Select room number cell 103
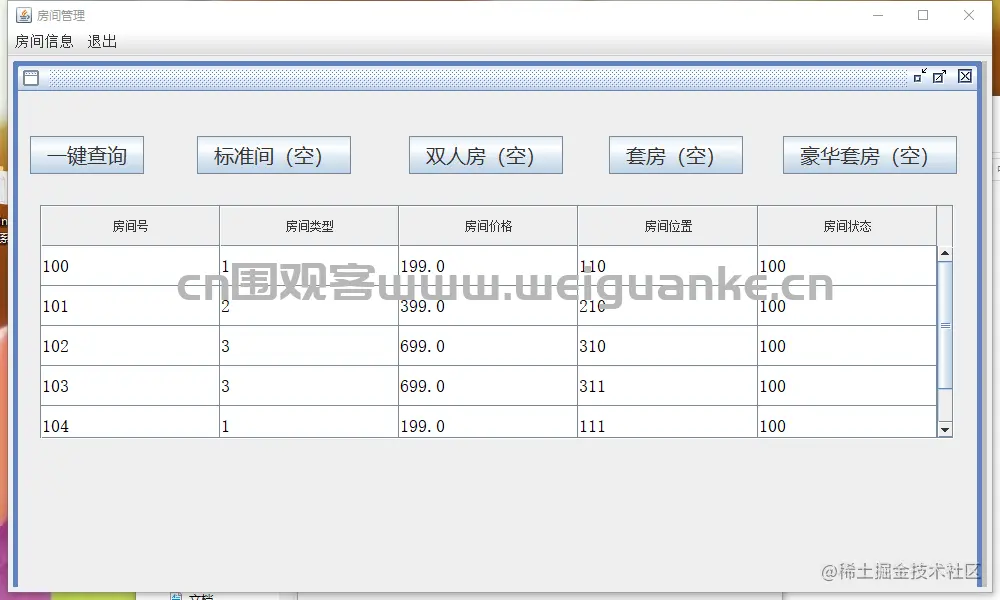1000x600 pixels. pyautogui.click(x=130, y=386)
